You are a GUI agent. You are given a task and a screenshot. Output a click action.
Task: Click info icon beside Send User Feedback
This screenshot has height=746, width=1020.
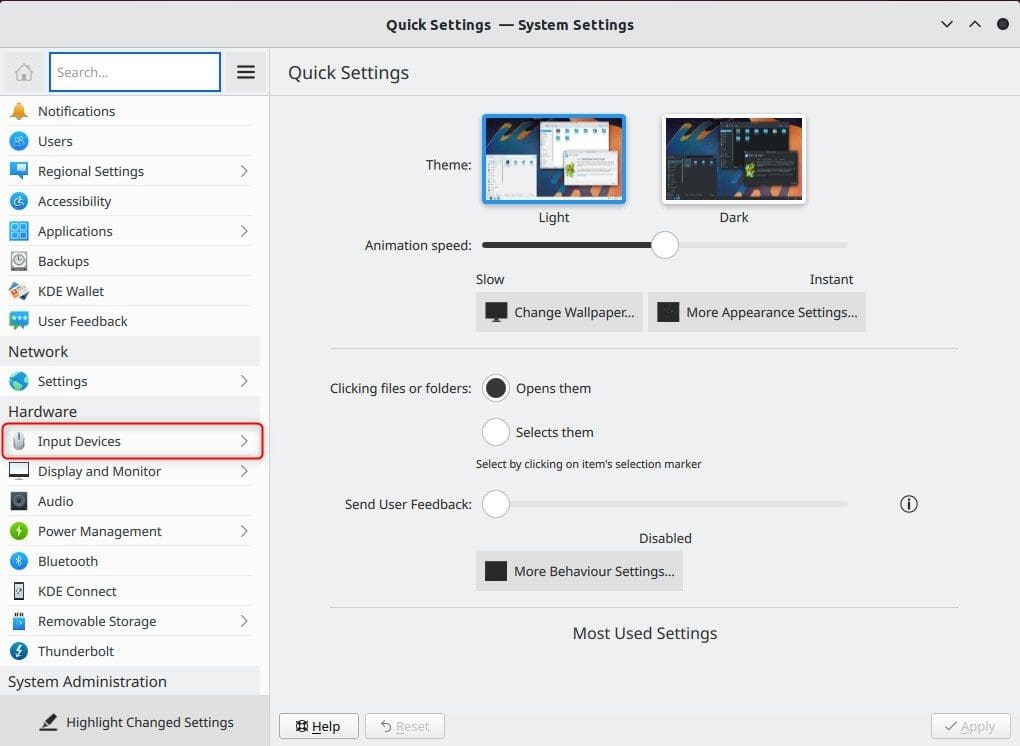click(908, 504)
